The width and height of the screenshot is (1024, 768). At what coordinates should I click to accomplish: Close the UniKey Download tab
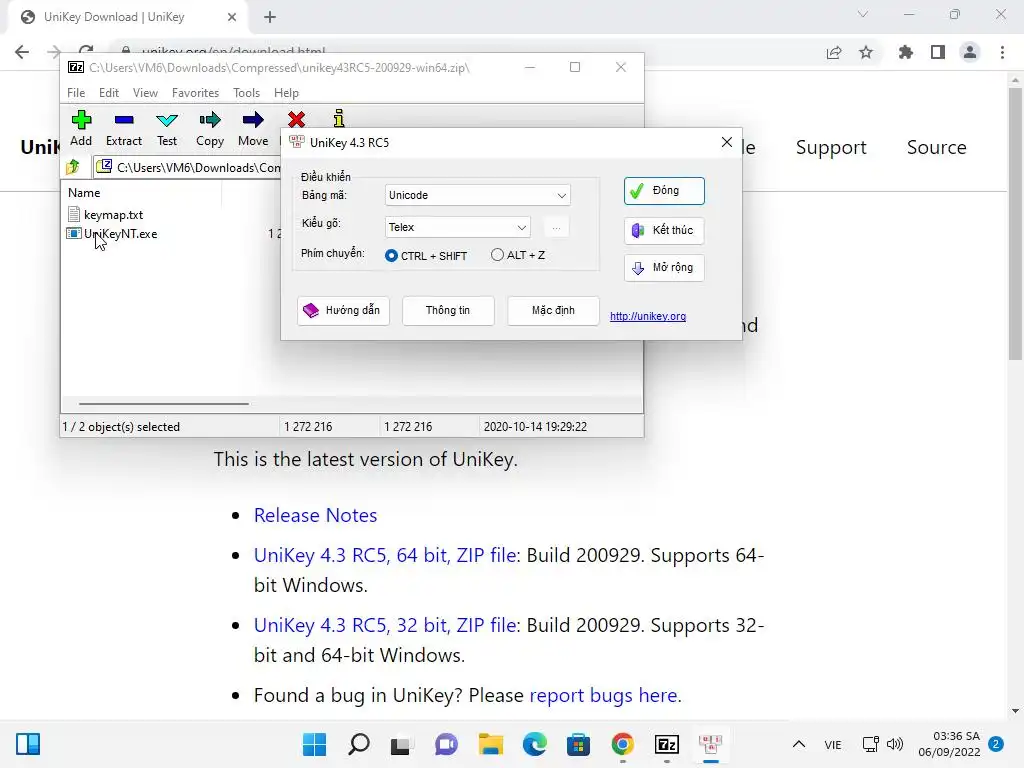tap(232, 17)
